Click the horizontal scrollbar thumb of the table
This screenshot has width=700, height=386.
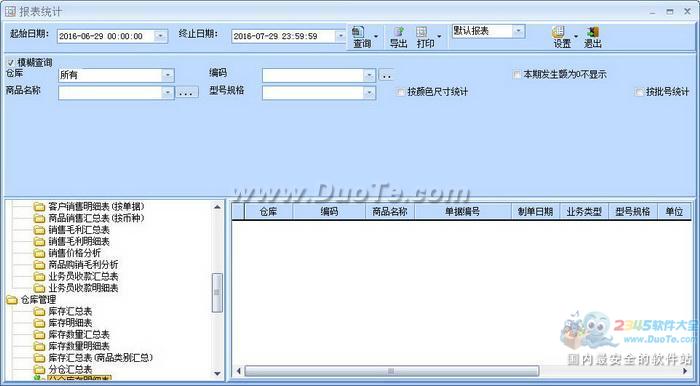392,371
